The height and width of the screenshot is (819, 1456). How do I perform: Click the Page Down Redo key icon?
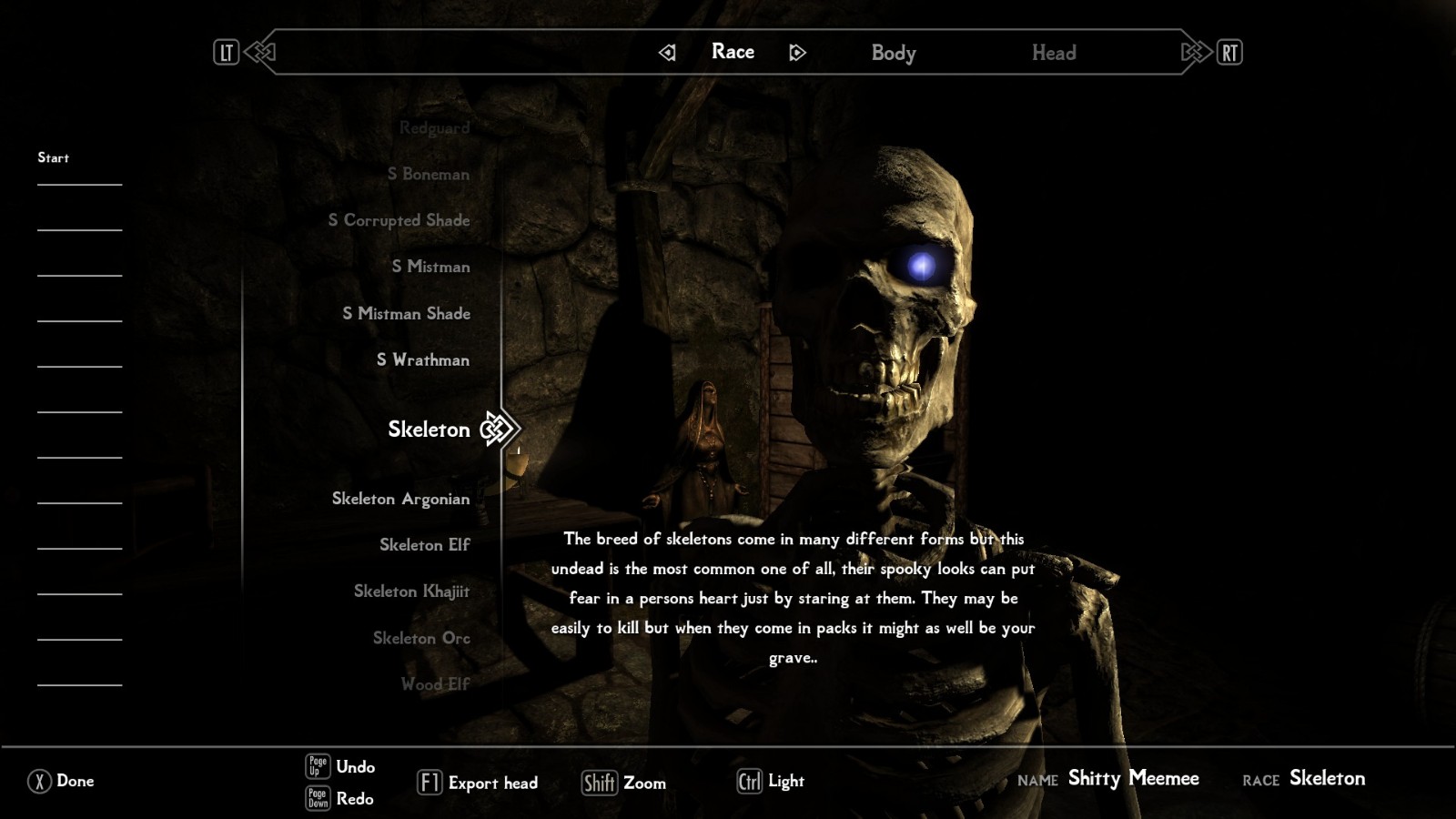318,798
